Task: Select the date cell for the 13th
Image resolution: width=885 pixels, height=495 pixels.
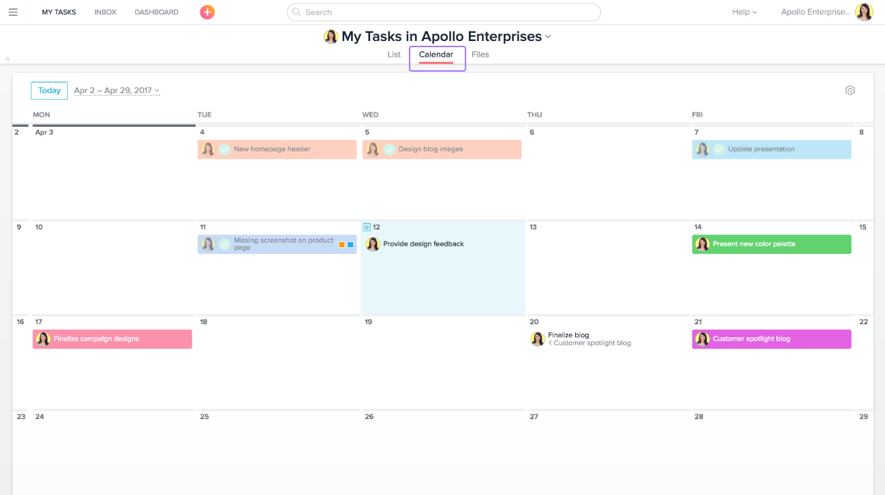Action: 608,268
